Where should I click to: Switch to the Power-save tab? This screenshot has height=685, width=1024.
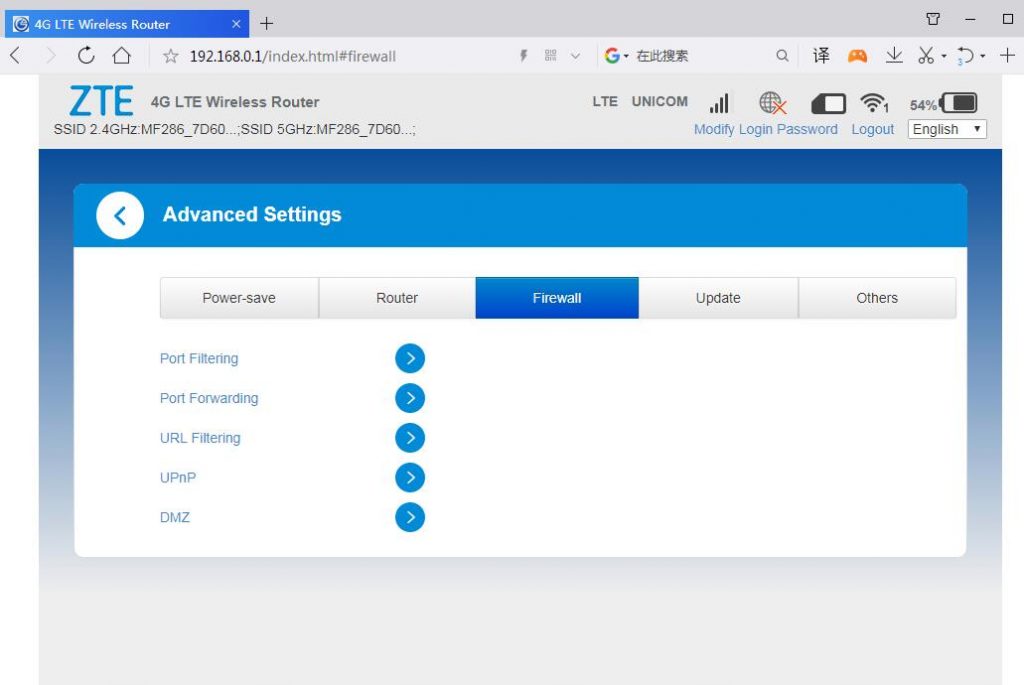click(238, 297)
